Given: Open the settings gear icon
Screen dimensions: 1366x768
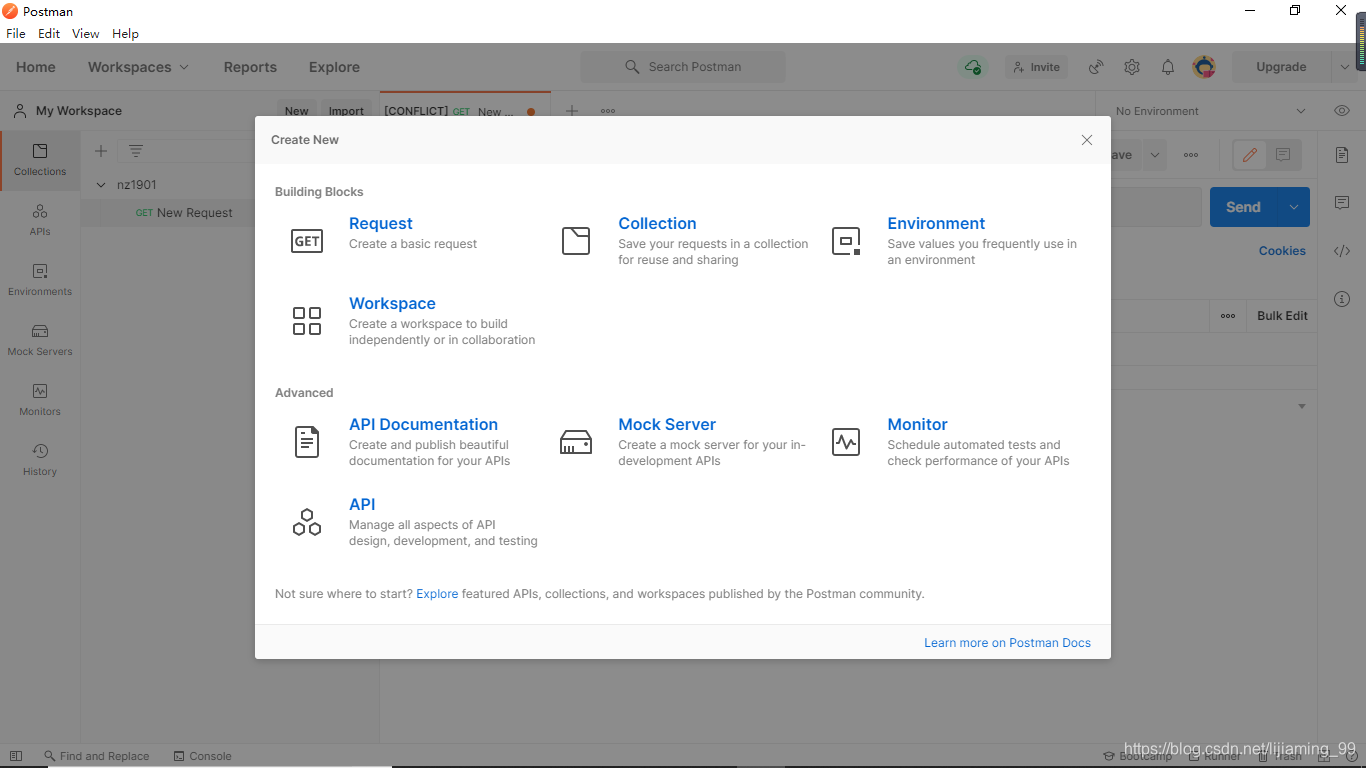Looking at the screenshot, I should [1132, 67].
